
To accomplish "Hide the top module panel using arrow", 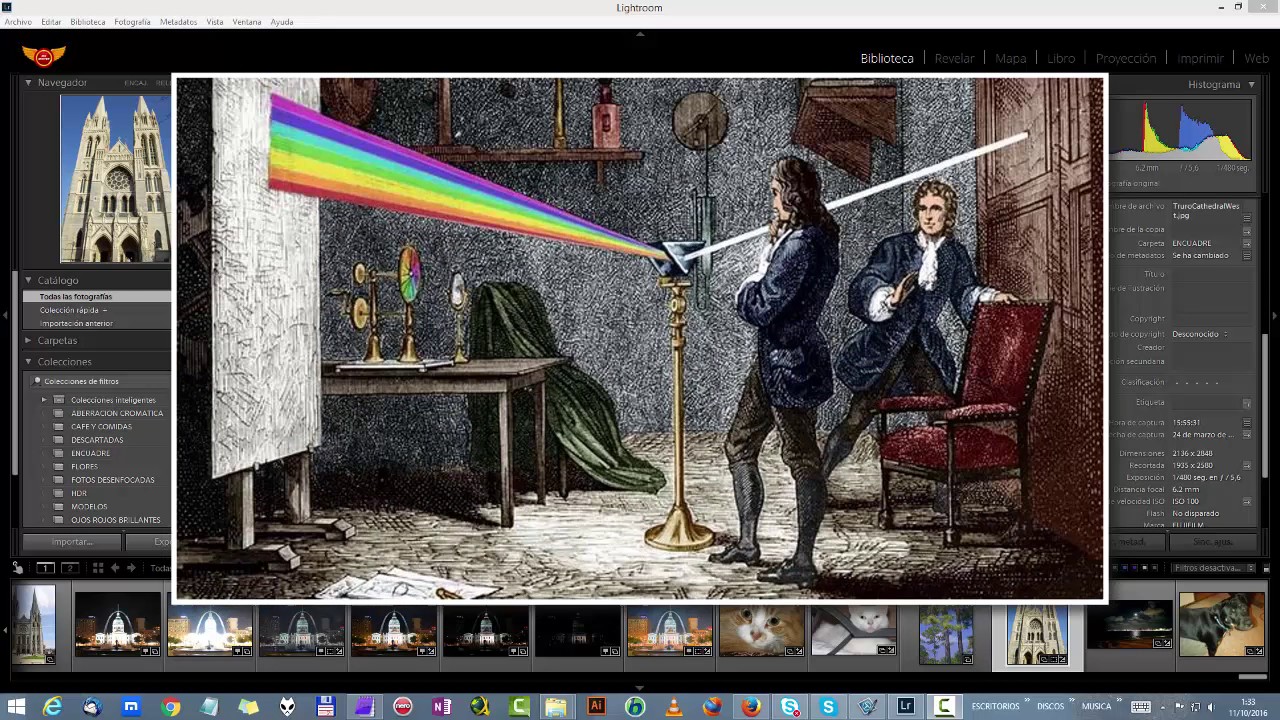I will 640,33.
